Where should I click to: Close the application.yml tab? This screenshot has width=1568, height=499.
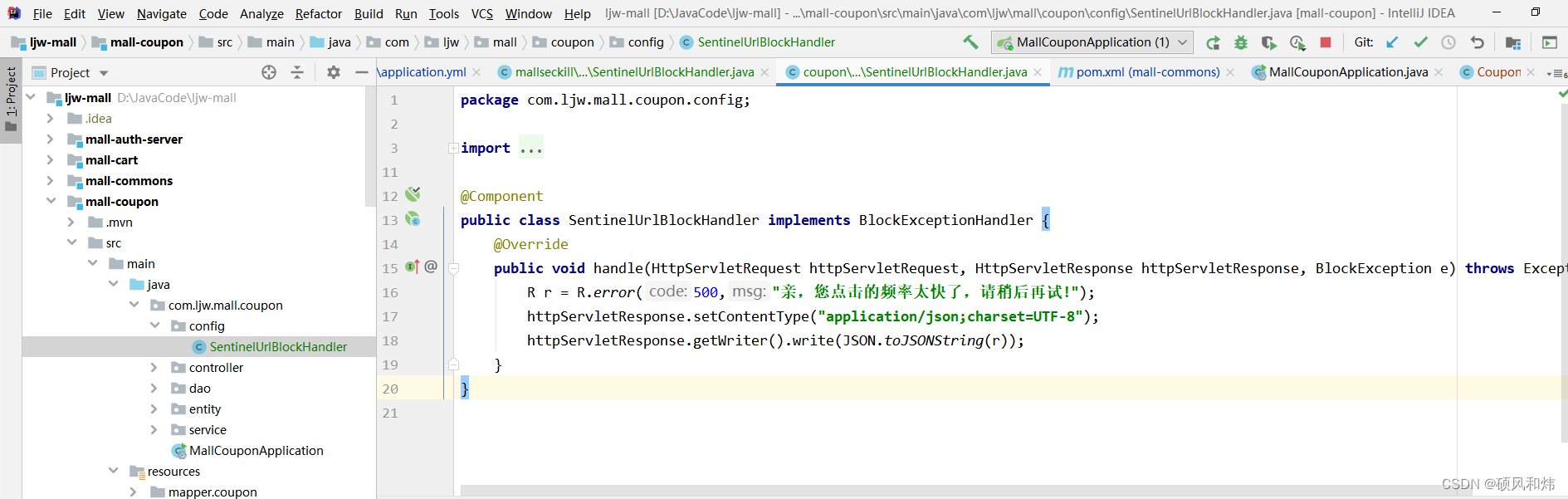click(x=476, y=72)
